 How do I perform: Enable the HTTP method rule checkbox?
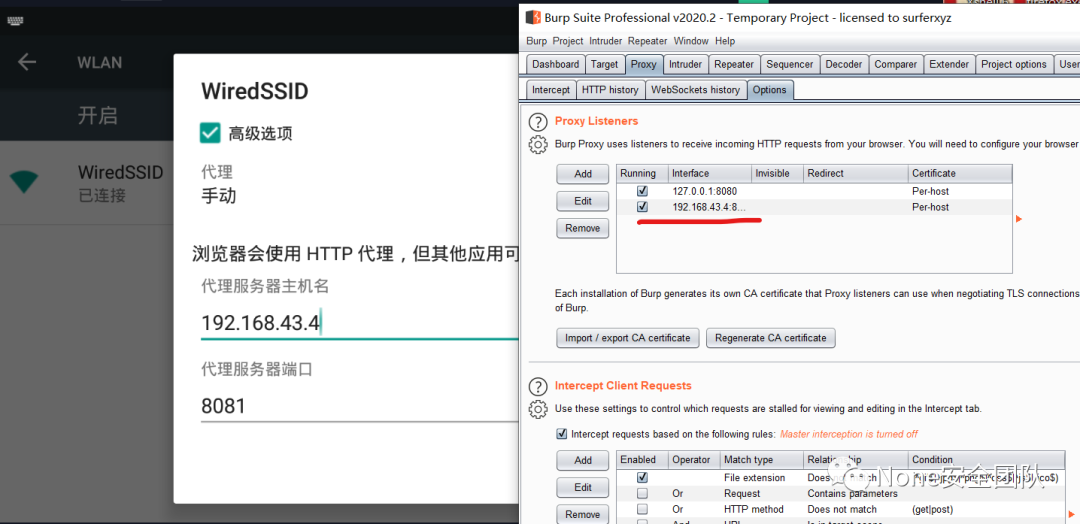[x=642, y=509]
